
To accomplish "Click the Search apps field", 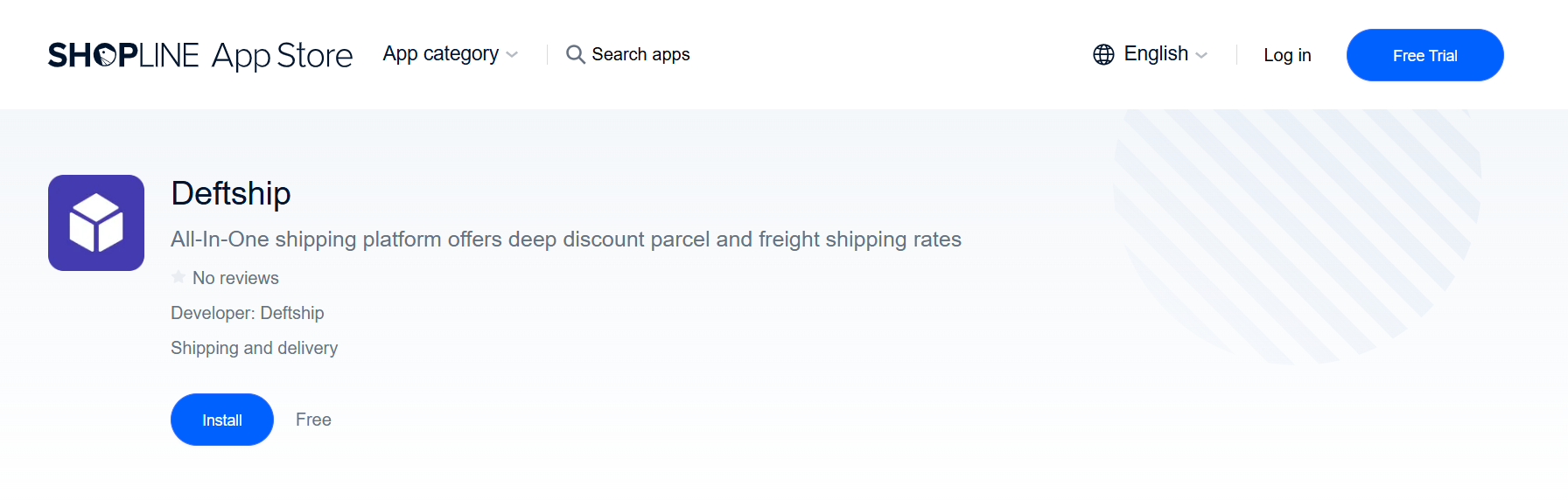I will click(x=628, y=54).
